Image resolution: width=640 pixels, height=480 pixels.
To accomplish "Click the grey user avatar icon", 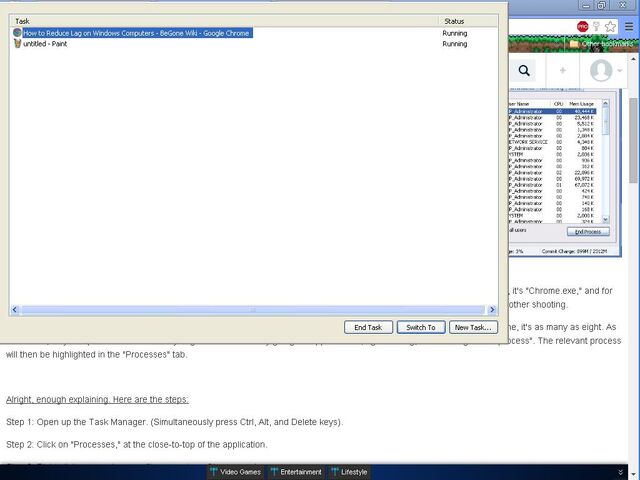I will [601, 70].
